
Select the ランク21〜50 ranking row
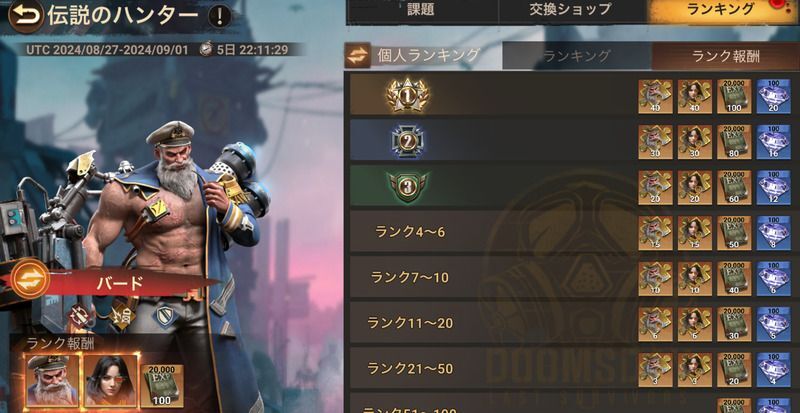[x=571, y=369]
